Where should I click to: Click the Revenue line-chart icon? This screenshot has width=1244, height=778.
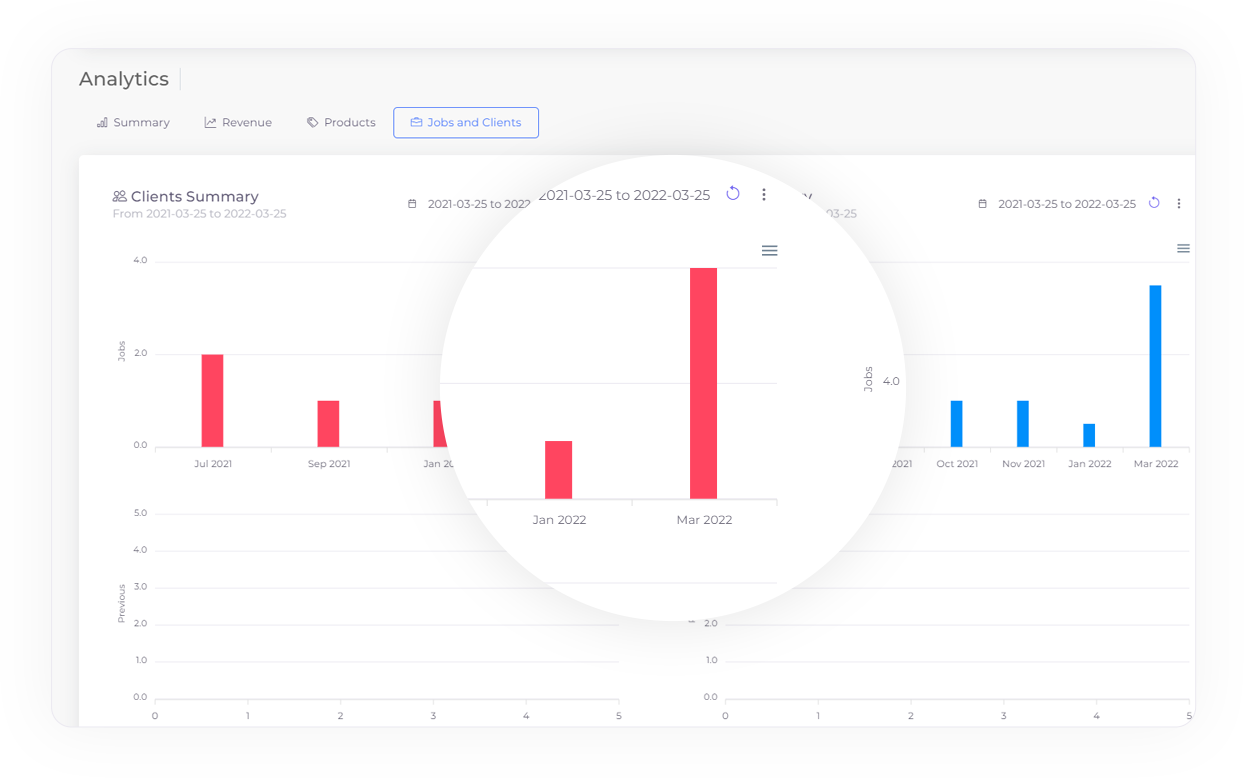[x=209, y=121]
